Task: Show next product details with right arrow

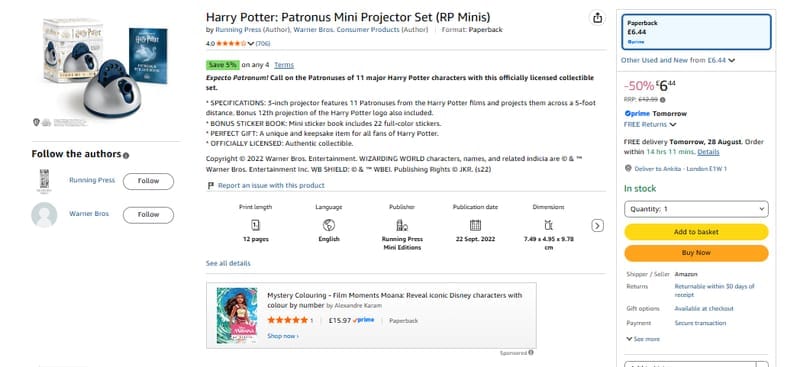Action: (597, 226)
